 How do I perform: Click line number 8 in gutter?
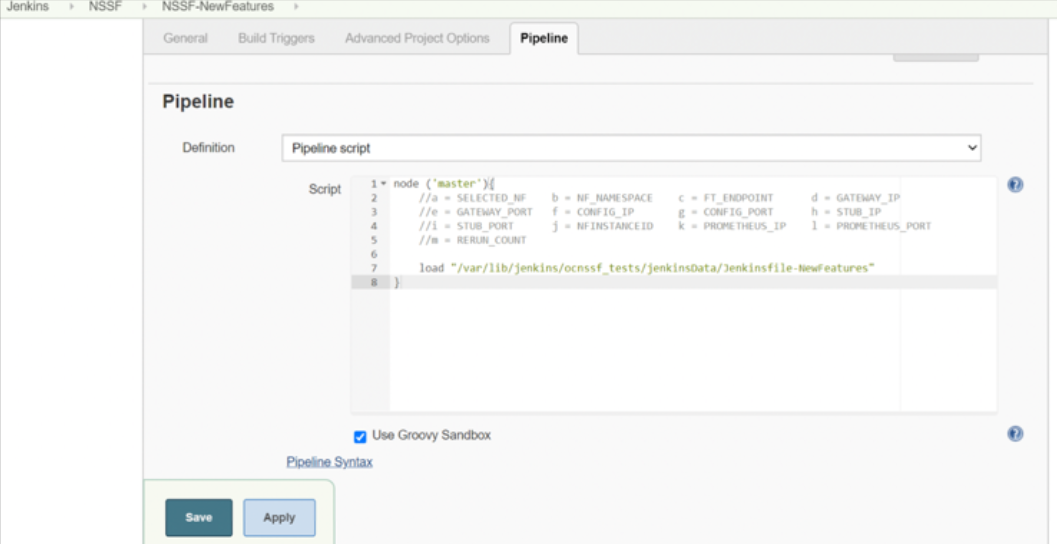click(x=374, y=282)
